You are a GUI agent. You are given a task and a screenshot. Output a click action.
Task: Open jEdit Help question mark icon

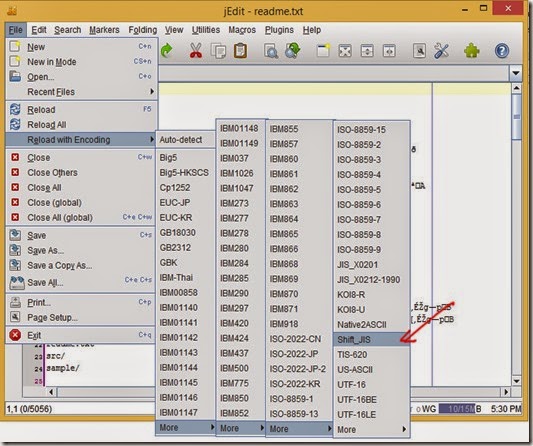(502, 51)
